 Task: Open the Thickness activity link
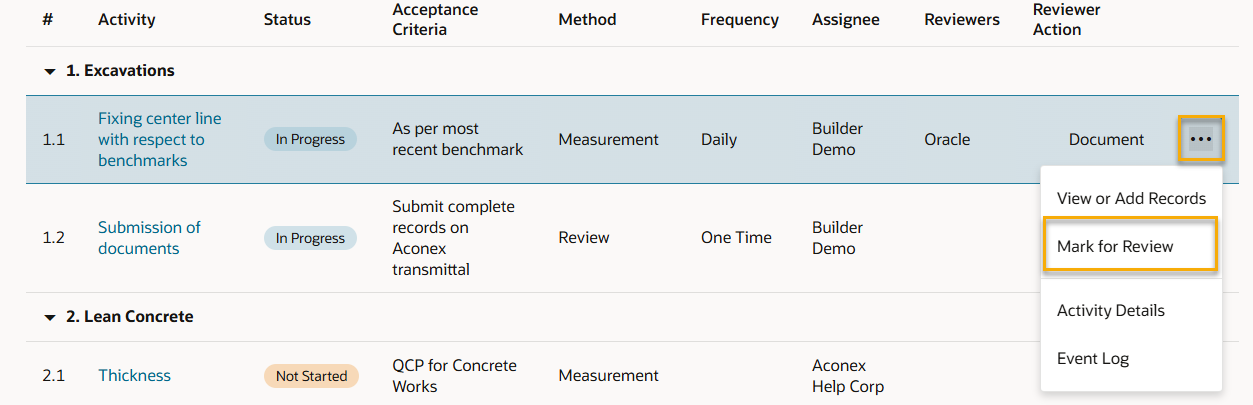[134, 375]
